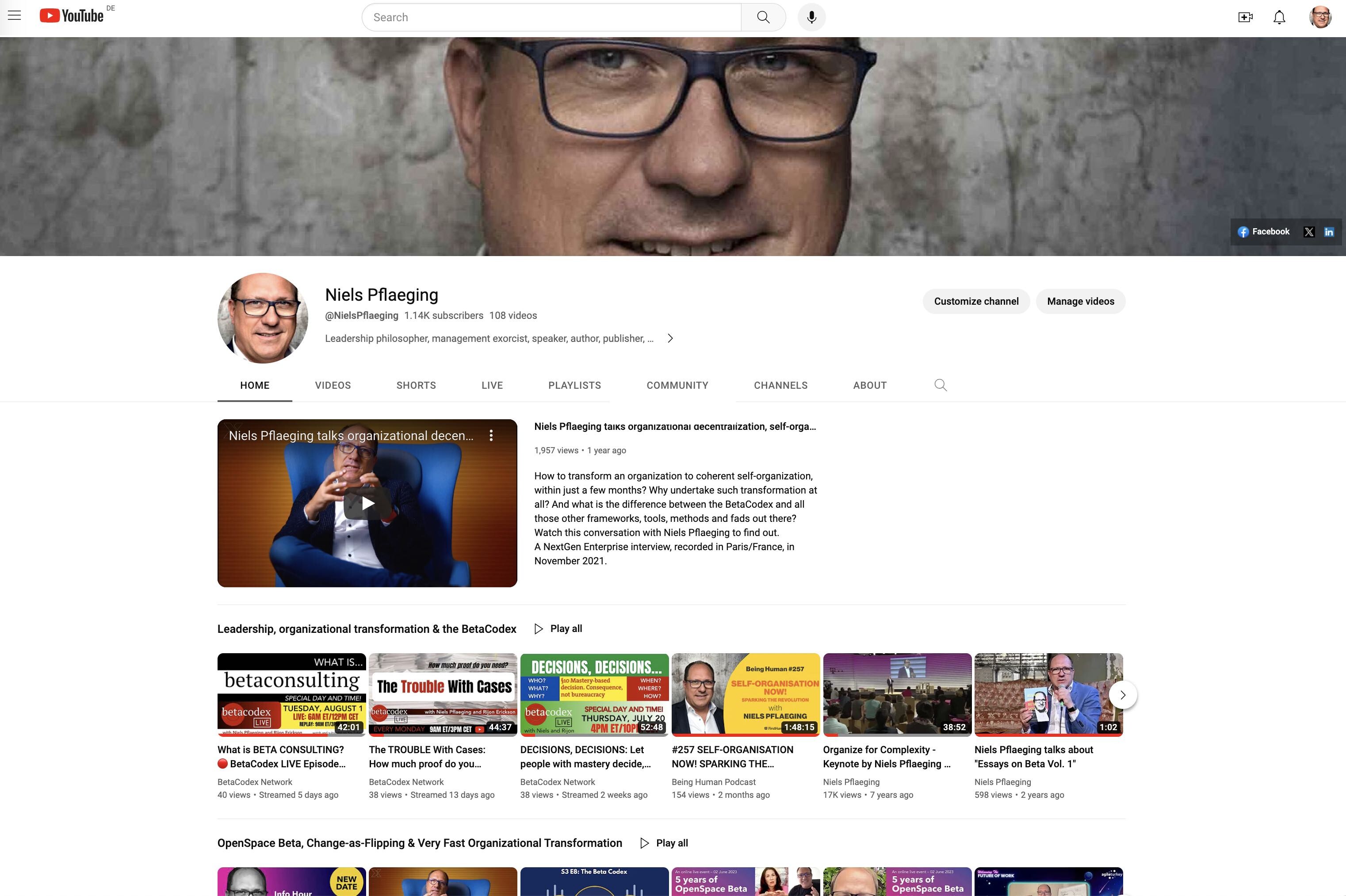Click in the Search input field

pos(552,17)
